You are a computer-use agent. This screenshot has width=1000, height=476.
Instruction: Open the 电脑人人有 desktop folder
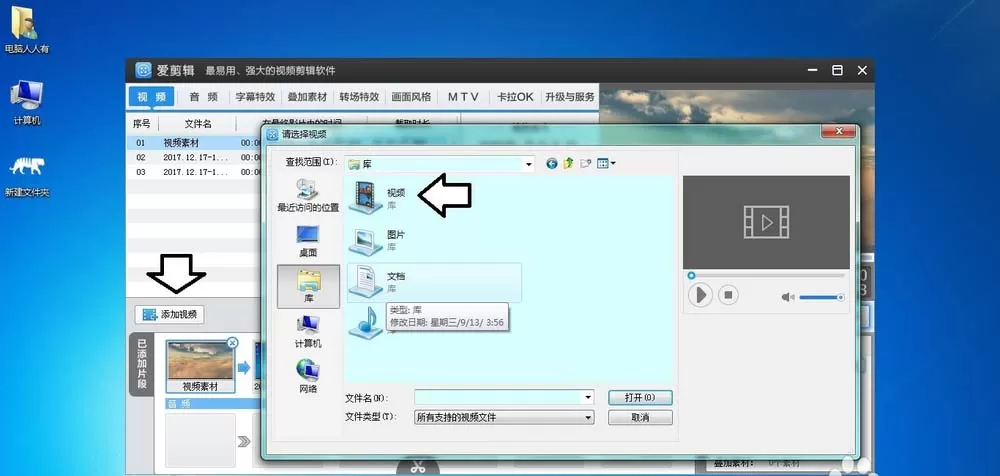[26, 31]
